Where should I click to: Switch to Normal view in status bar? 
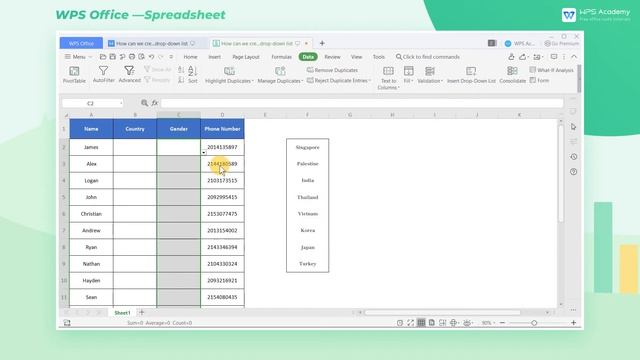(x=421, y=323)
